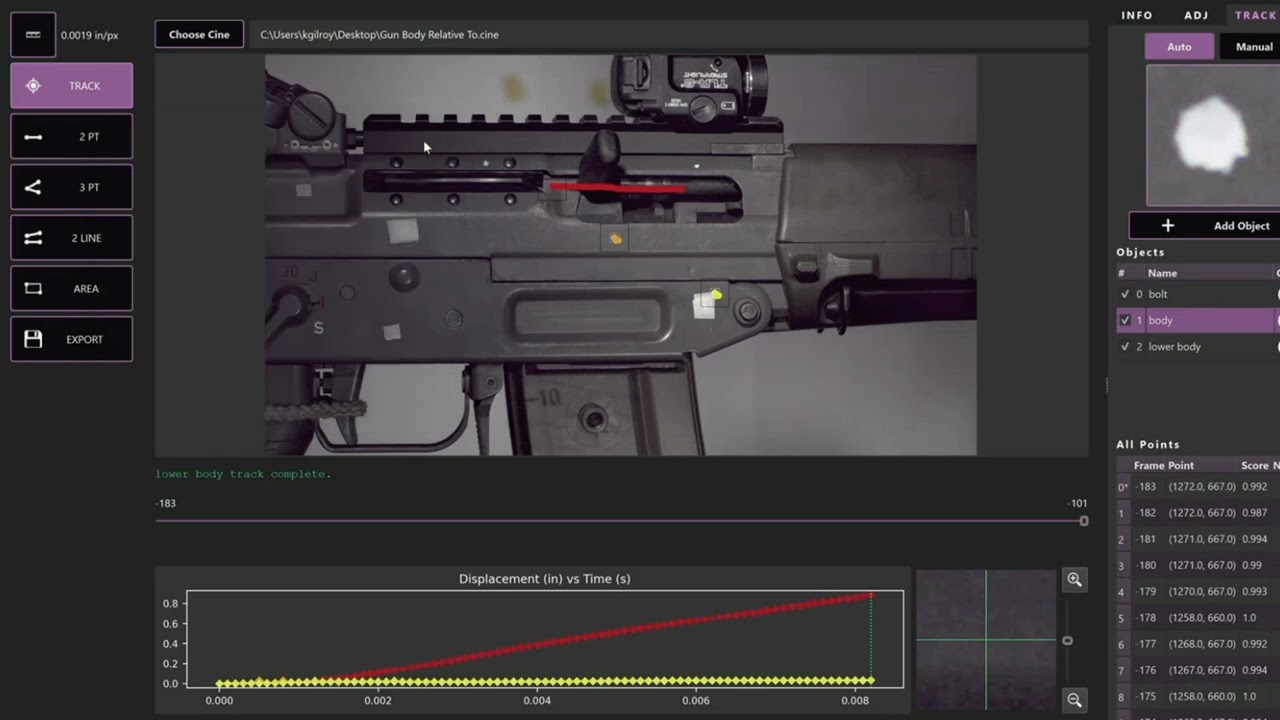This screenshot has height=720, width=1280.
Task: Toggle checkbox for lower body object
Action: pos(1125,346)
